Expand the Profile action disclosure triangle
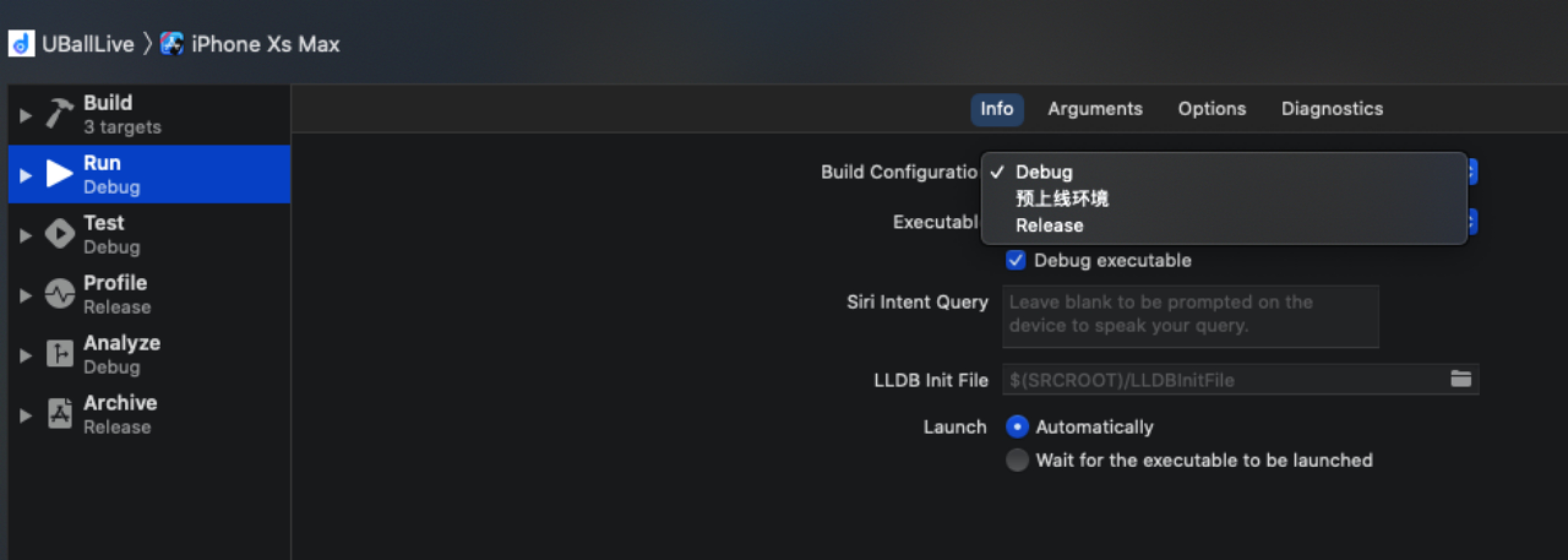 point(25,295)
